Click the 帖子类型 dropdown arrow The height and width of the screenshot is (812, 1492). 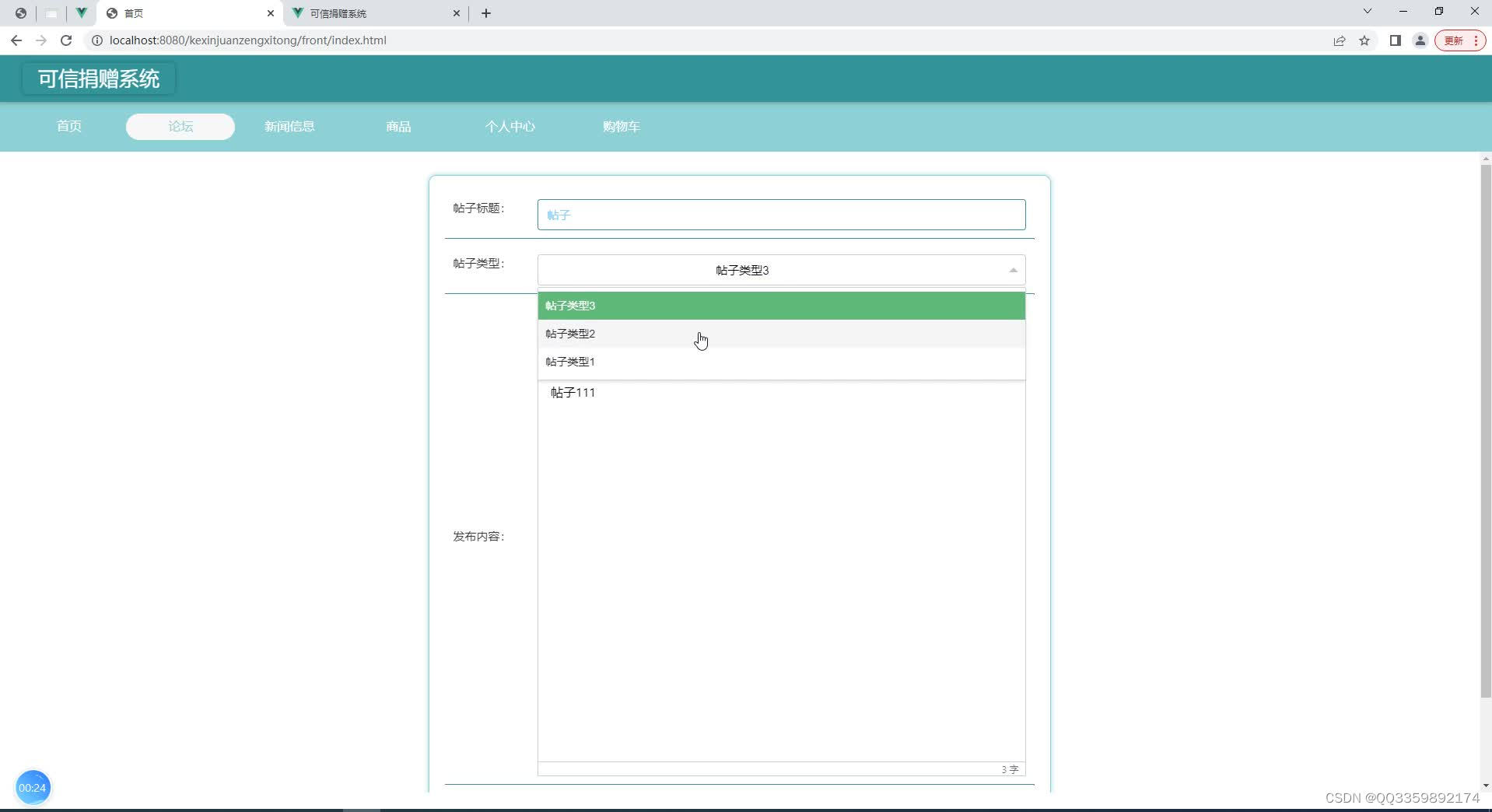1013,271
